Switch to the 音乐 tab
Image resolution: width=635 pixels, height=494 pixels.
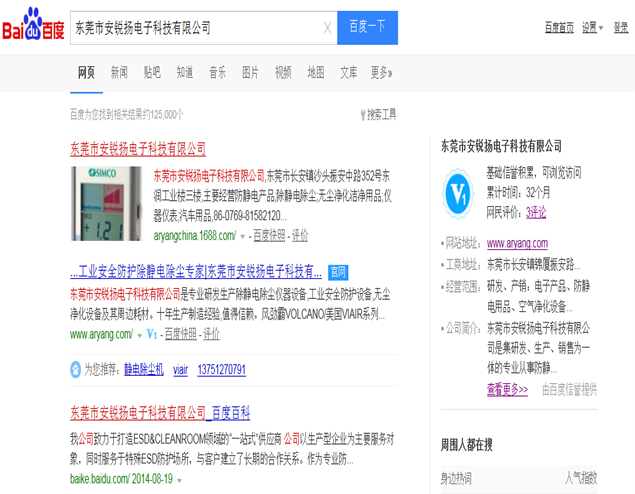217,73
